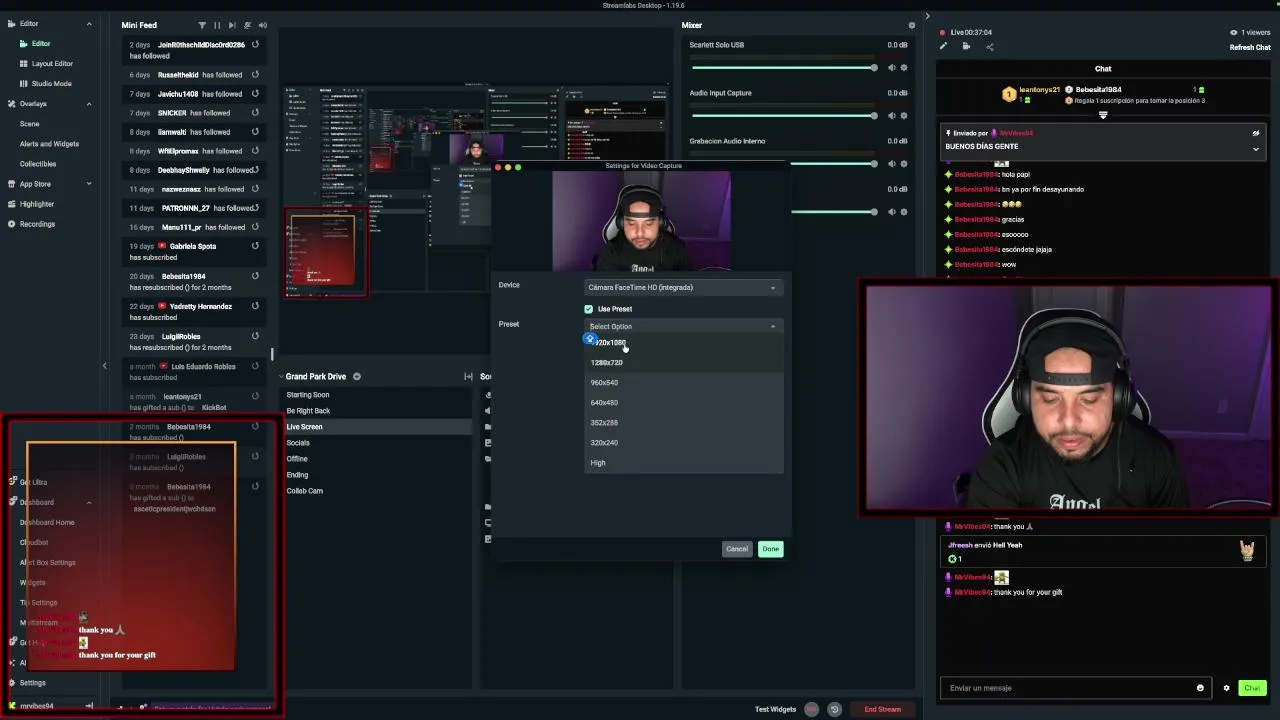Toggle viewer count eye icon
1280x720 pixels.
tap(1233, 32)
